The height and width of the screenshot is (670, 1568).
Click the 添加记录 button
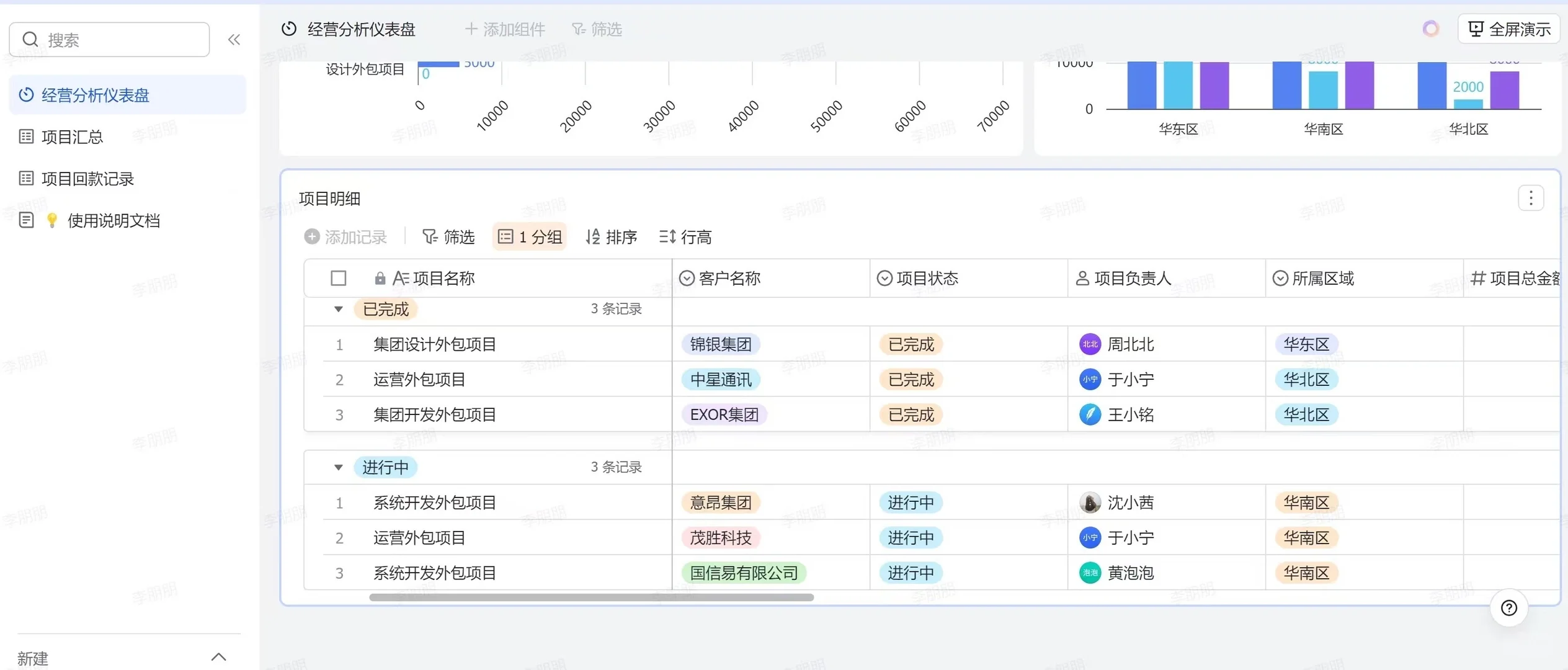point(345,236)
